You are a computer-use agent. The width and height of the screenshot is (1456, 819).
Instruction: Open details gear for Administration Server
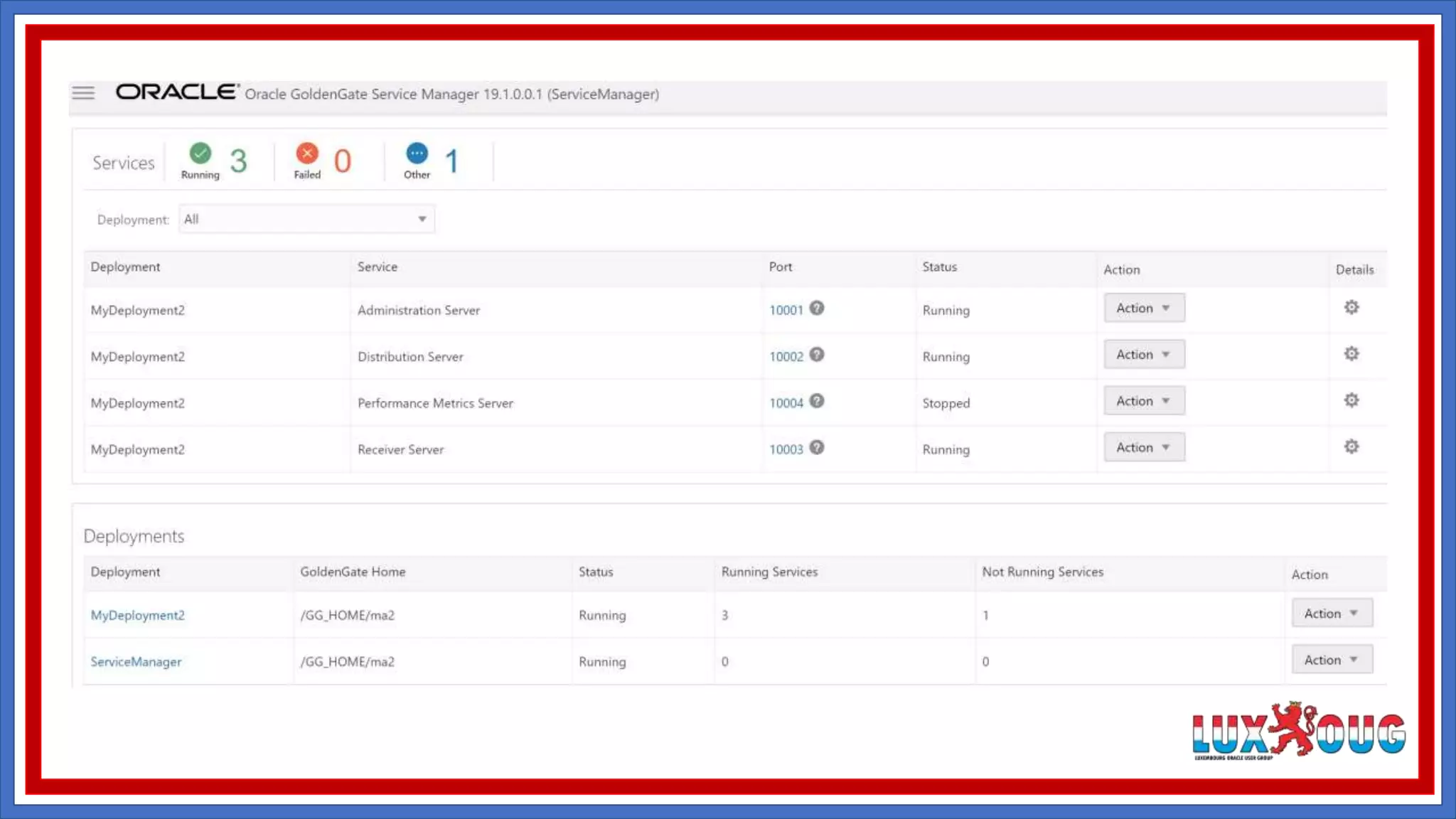coord(1351,307)
